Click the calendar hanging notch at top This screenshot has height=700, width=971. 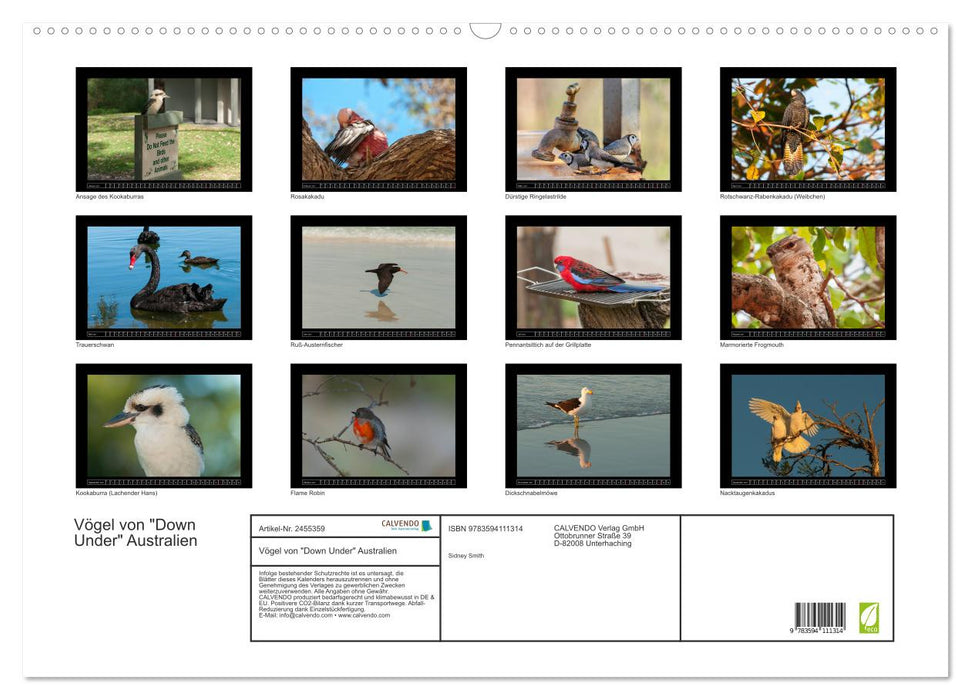click(x=485, y=31)
